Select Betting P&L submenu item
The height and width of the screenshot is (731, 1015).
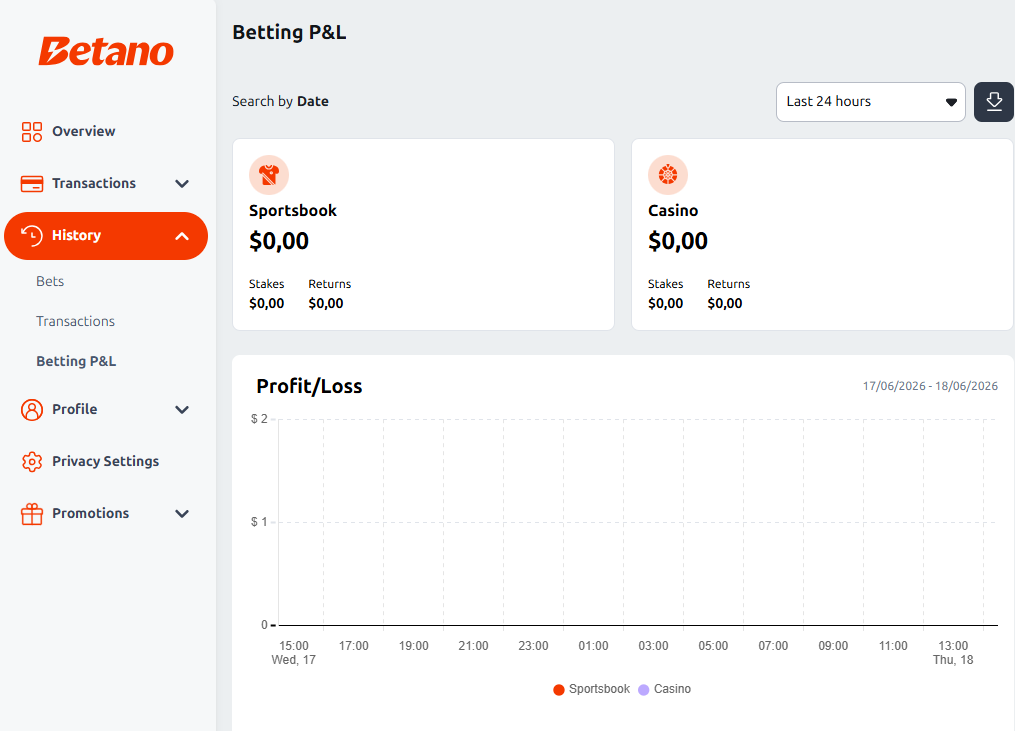(76, 361)
